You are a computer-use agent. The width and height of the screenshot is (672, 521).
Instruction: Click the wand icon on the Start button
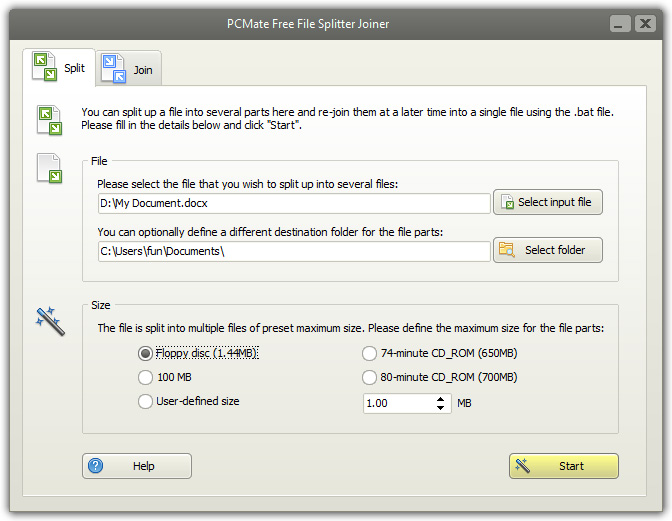pos(522,466)
